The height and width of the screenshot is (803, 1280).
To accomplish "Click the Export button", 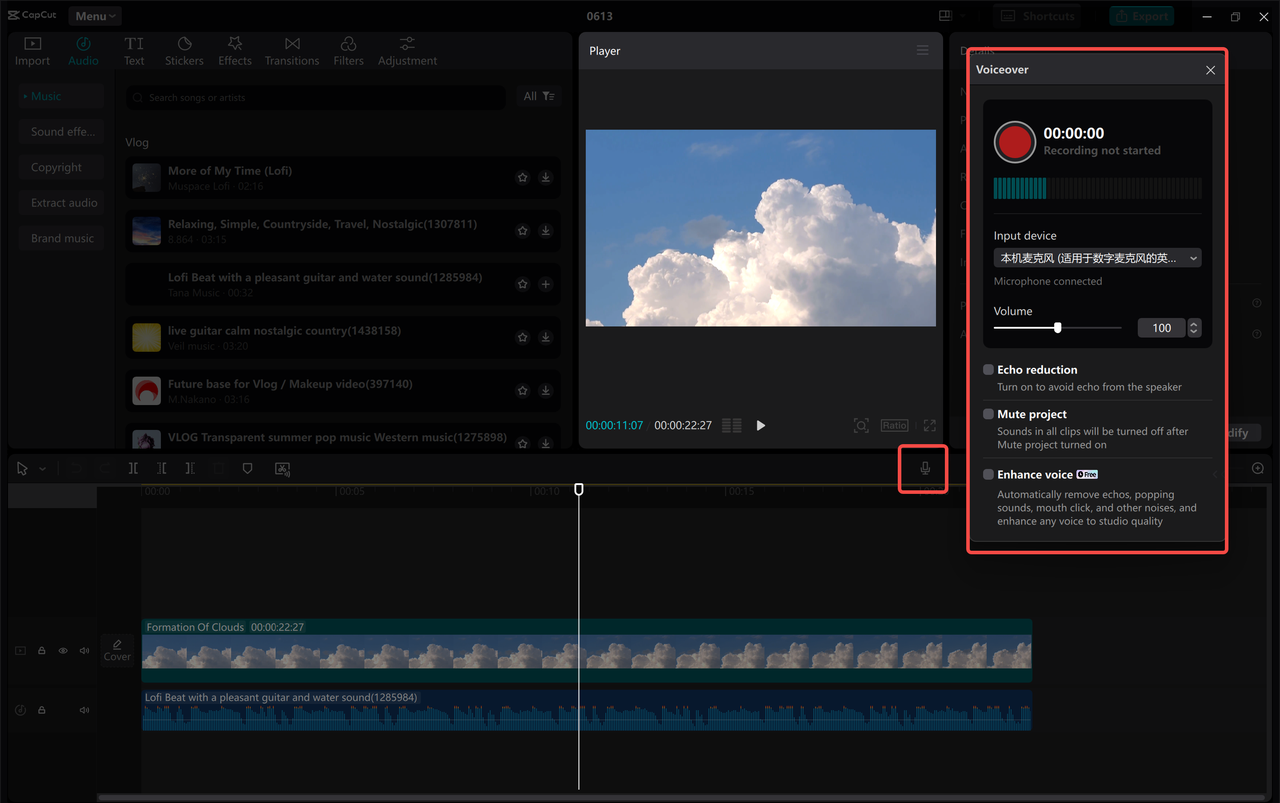I will click(x=1141, y=16).
